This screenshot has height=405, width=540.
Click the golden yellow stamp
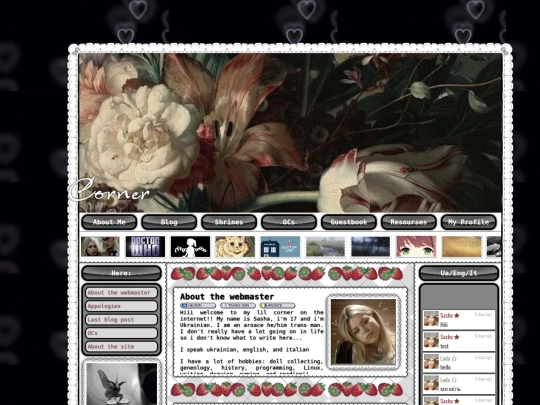point(461,247)
